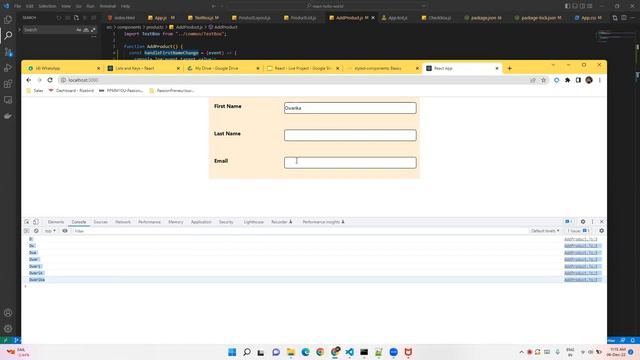640x360 pixels.
Task: Toggle live expression eye in console
Action: (65, 231)
